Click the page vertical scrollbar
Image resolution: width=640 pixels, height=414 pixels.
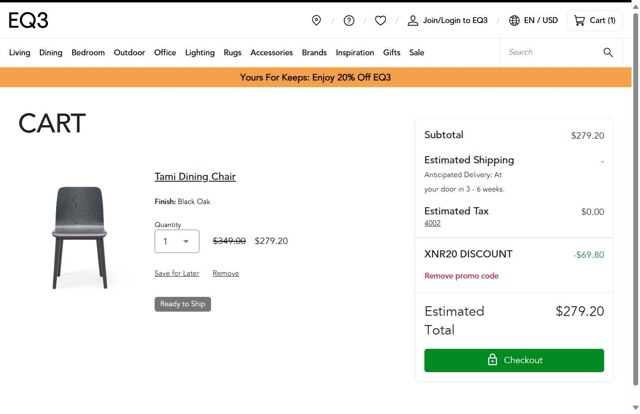pos(636,200)
